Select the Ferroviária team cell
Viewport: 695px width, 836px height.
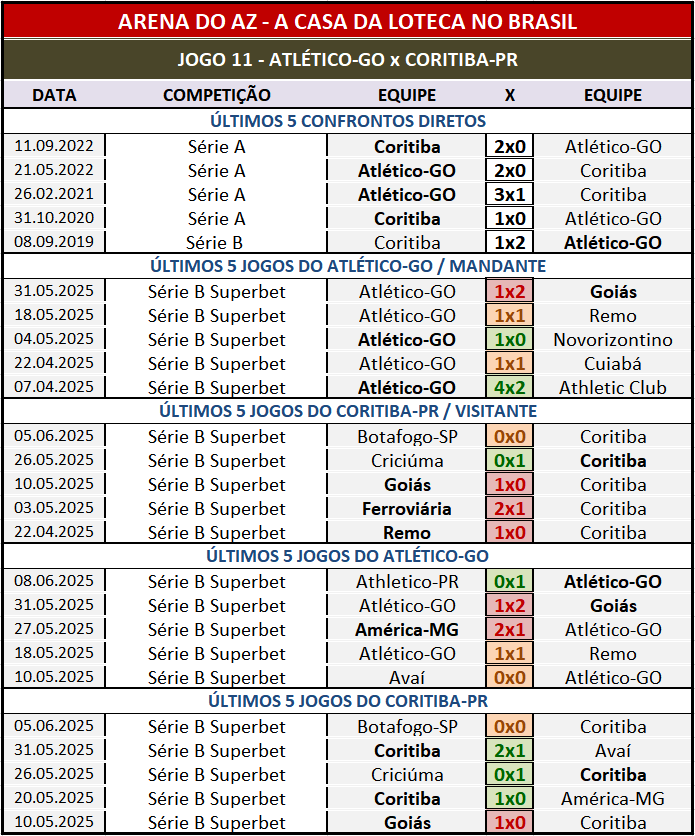407,509
